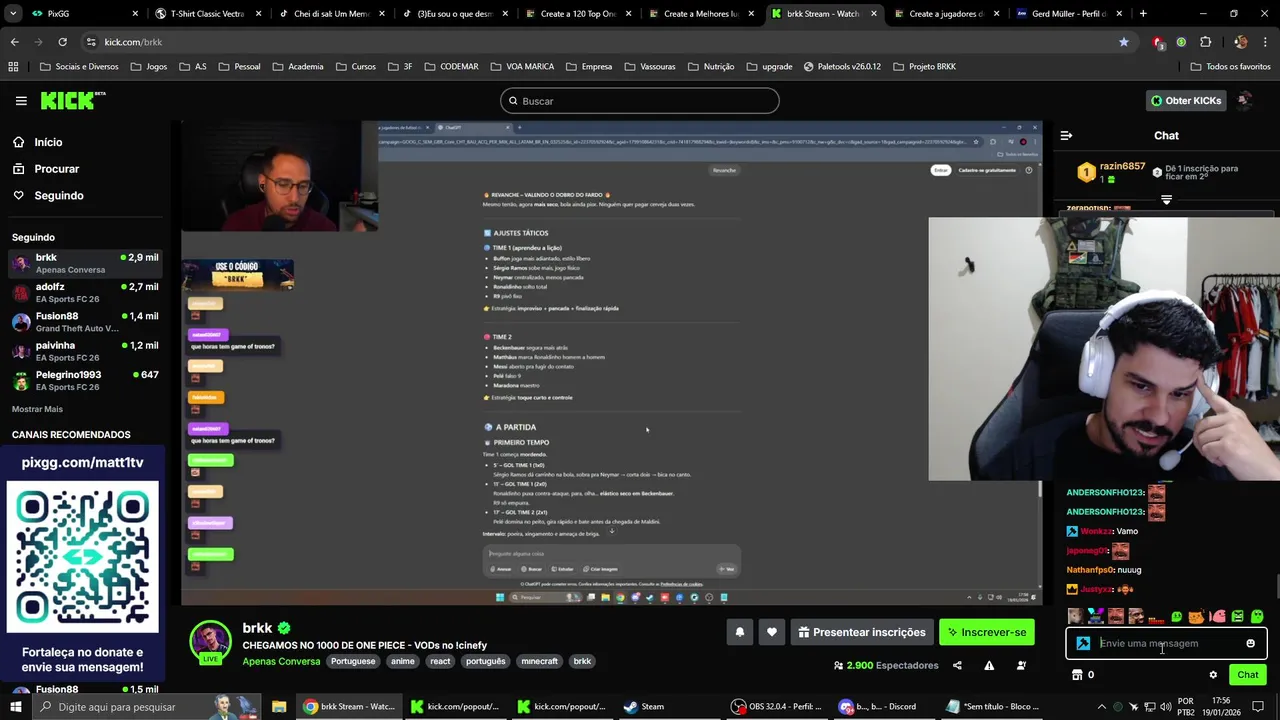The width and height of the screenshot is (1280, 720).
Task: Click Presentear inscrições button
Action: (861, 632)
